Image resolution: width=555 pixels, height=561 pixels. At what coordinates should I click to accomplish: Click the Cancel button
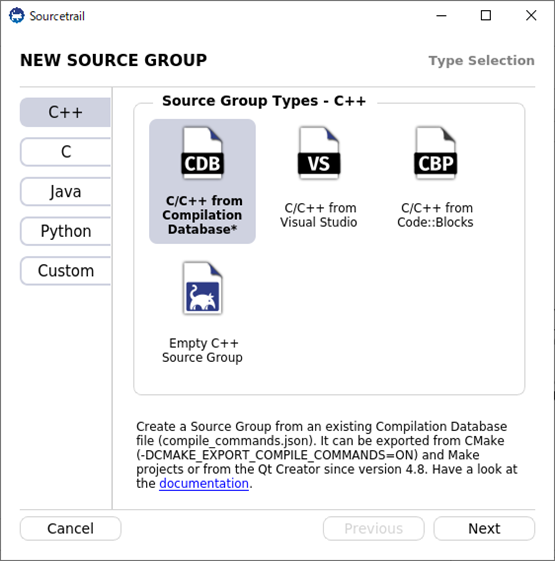(70, 528)
